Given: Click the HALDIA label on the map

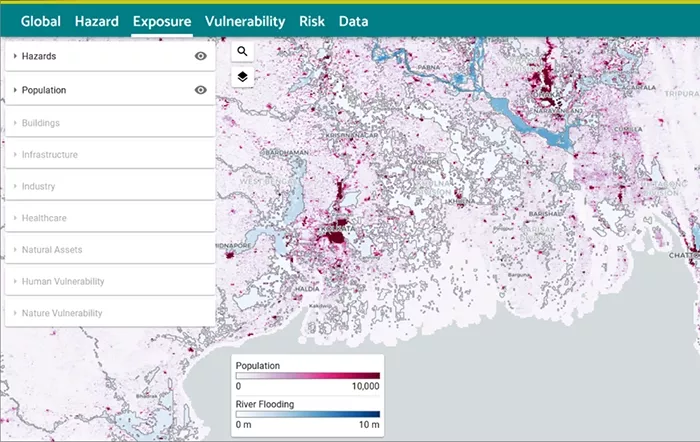Looking at the screenshot, I should click(307, 289).
